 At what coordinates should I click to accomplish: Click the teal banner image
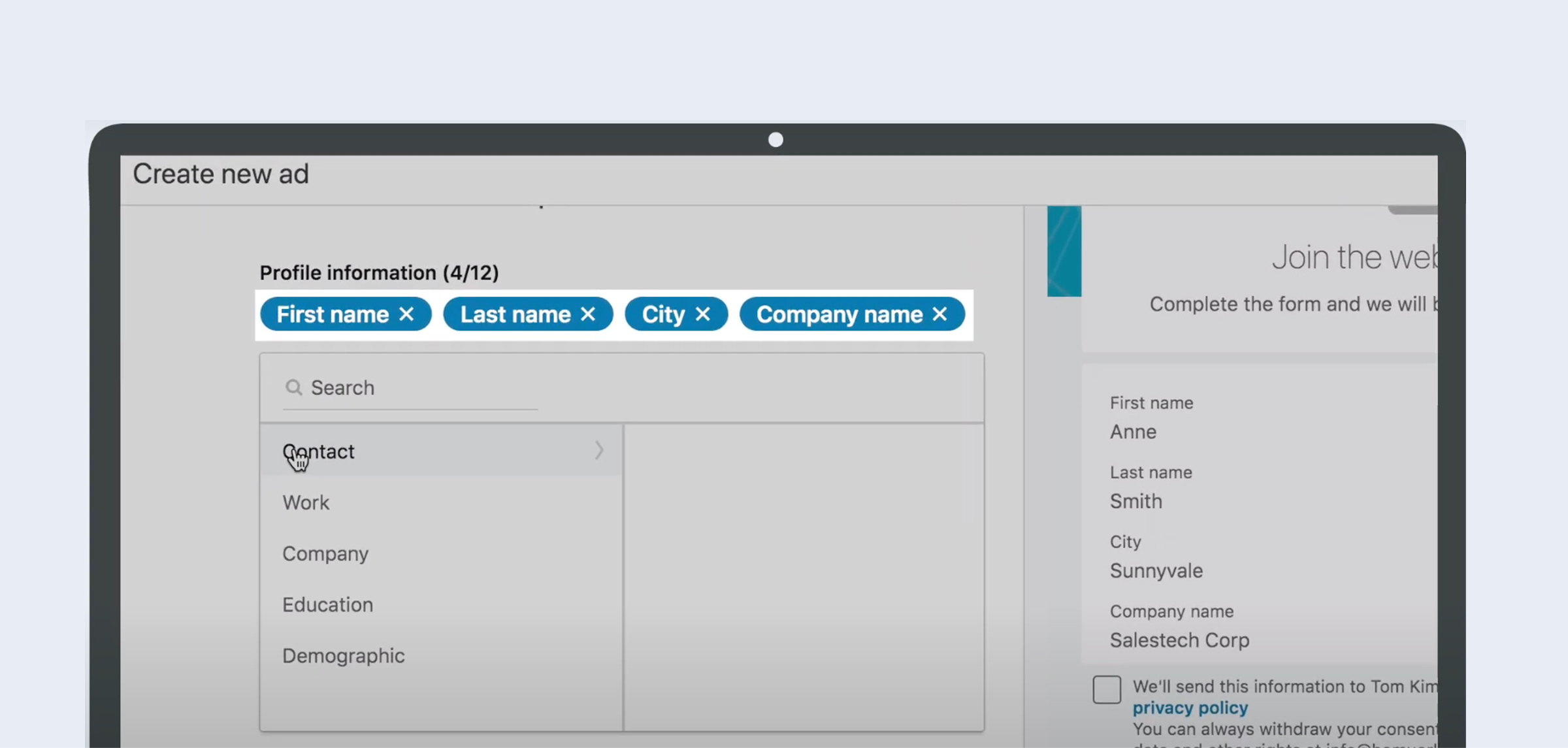[1064, 251]
